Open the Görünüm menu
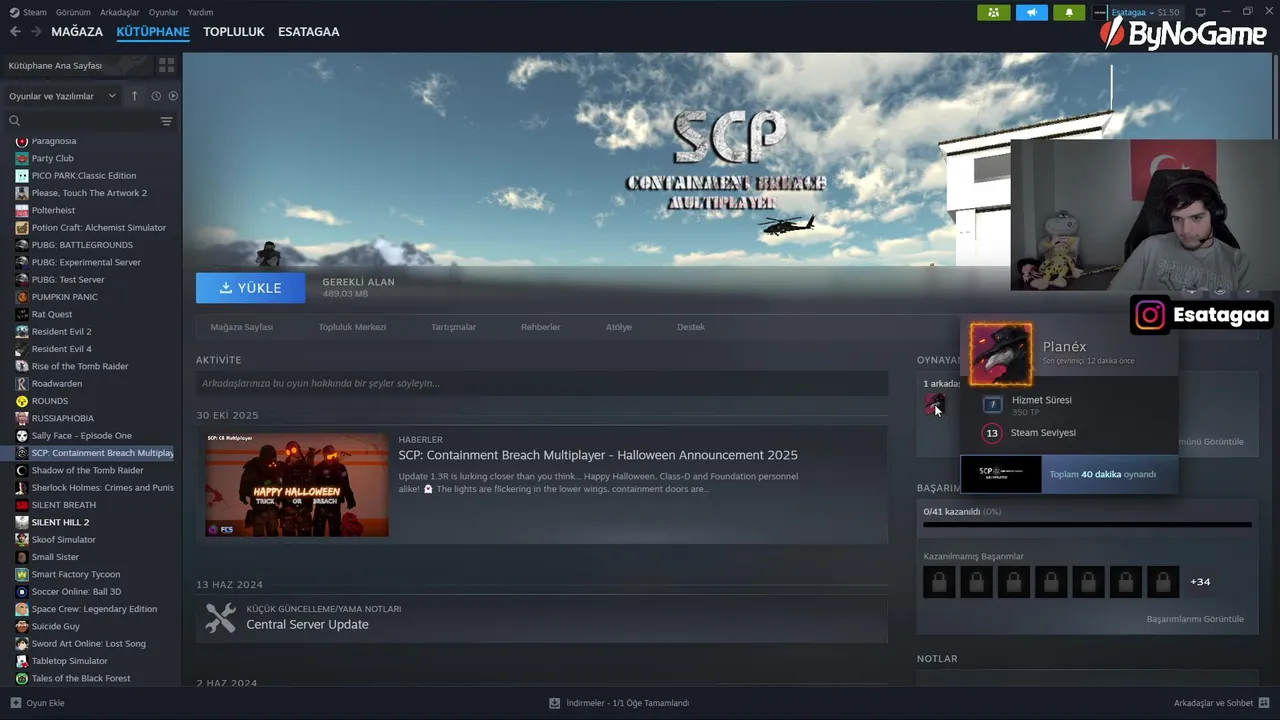Screen dimensions: 1280x720 coord(73,12)
